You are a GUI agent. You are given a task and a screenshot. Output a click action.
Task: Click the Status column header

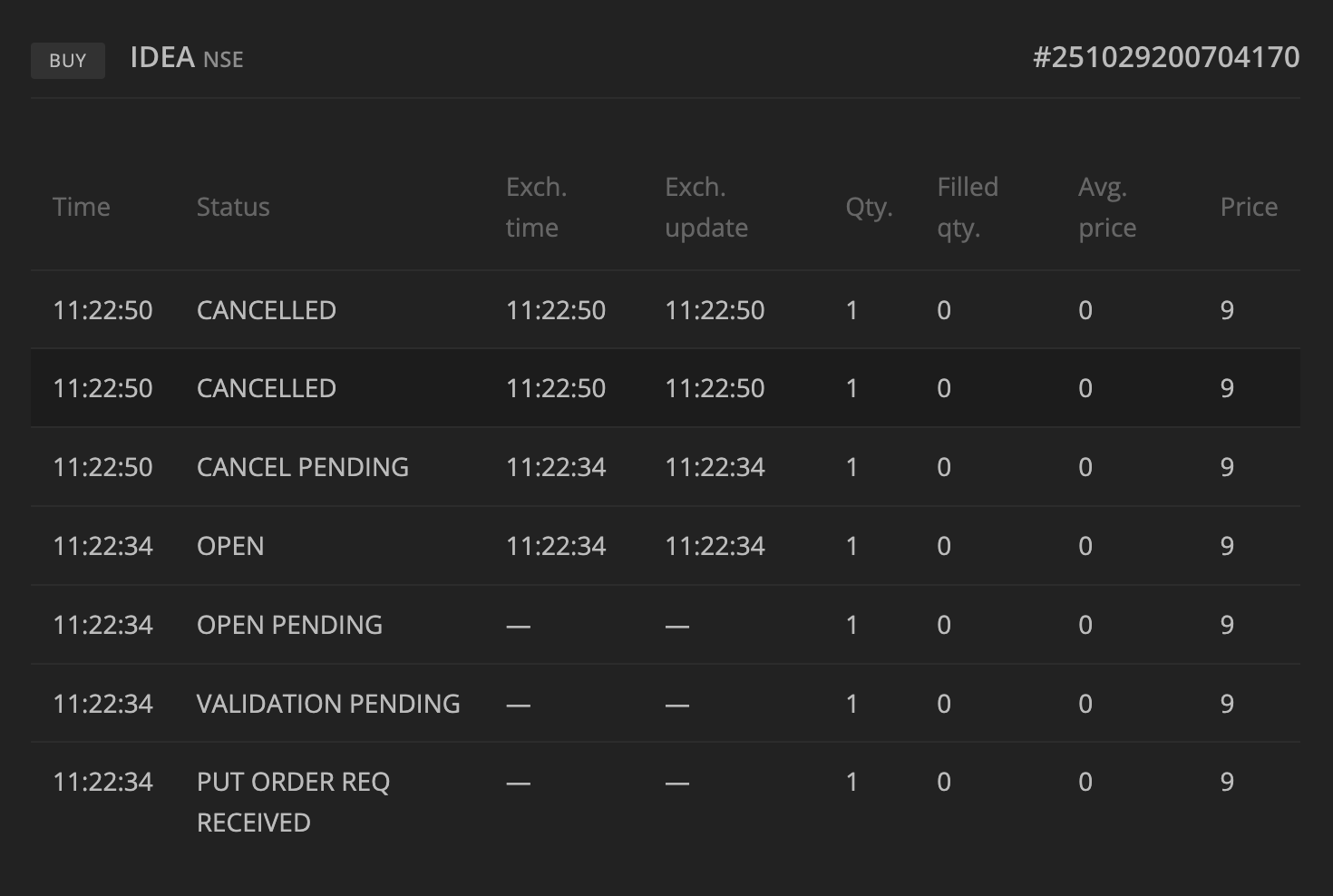pos(233,207)
